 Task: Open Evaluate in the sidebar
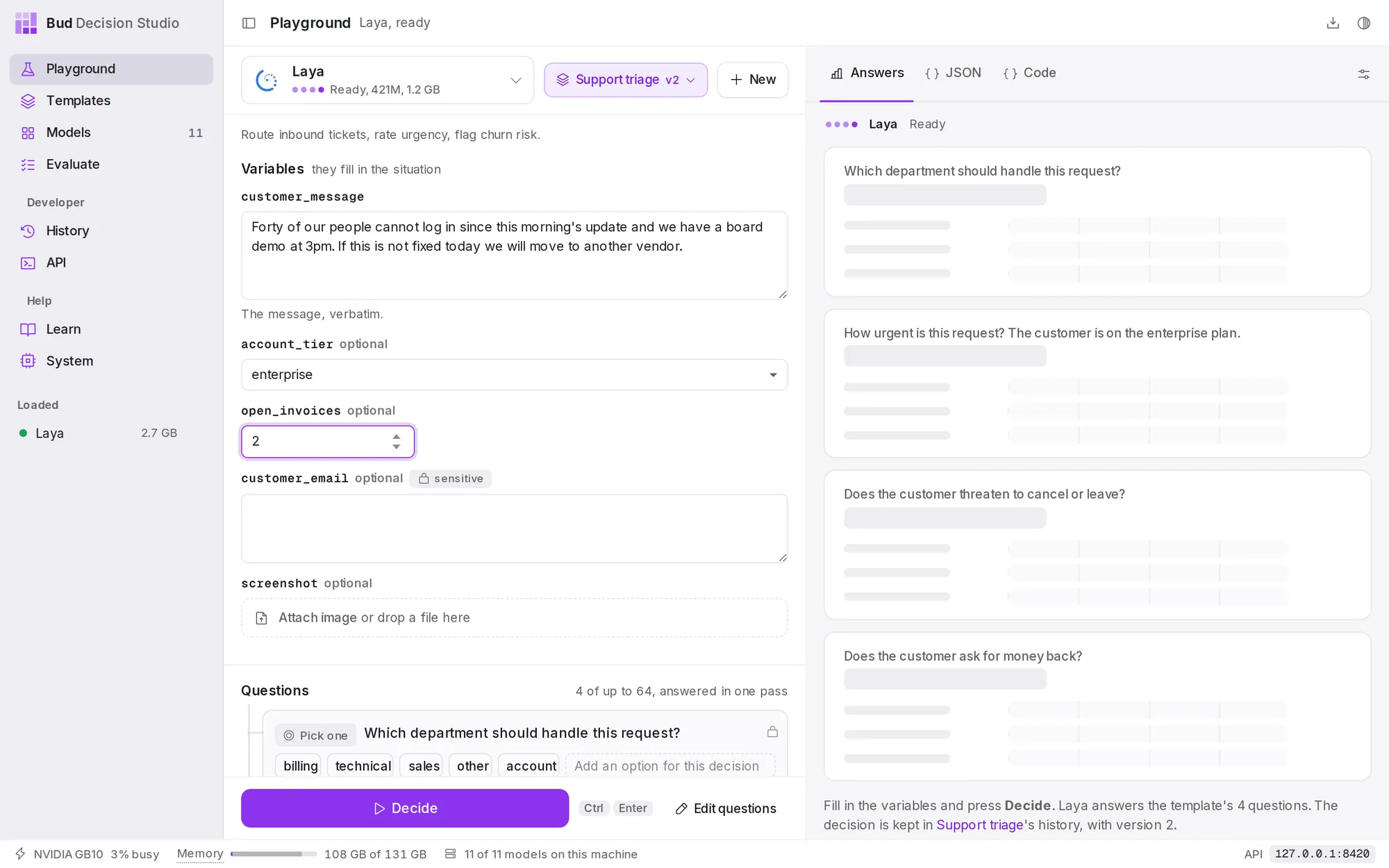point(111,165)
